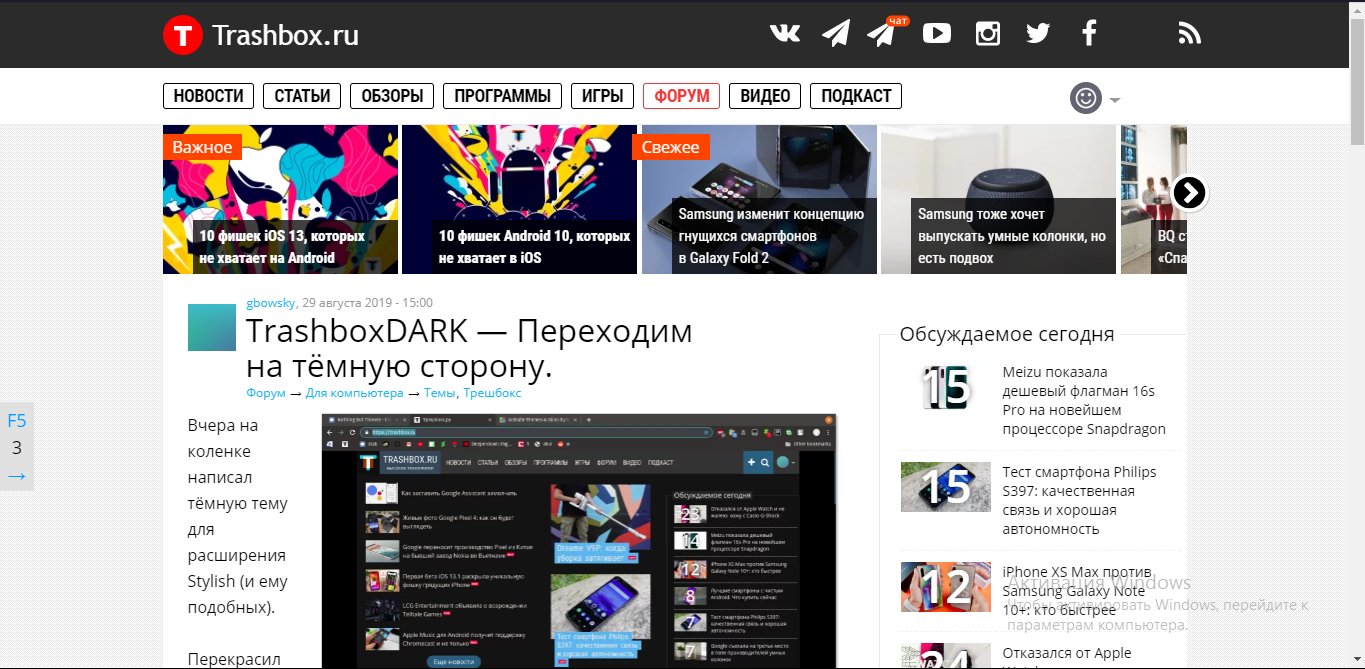Open '10 фишек iOS 13' carousel card
1365x669 pixels.
pos(280,199)
